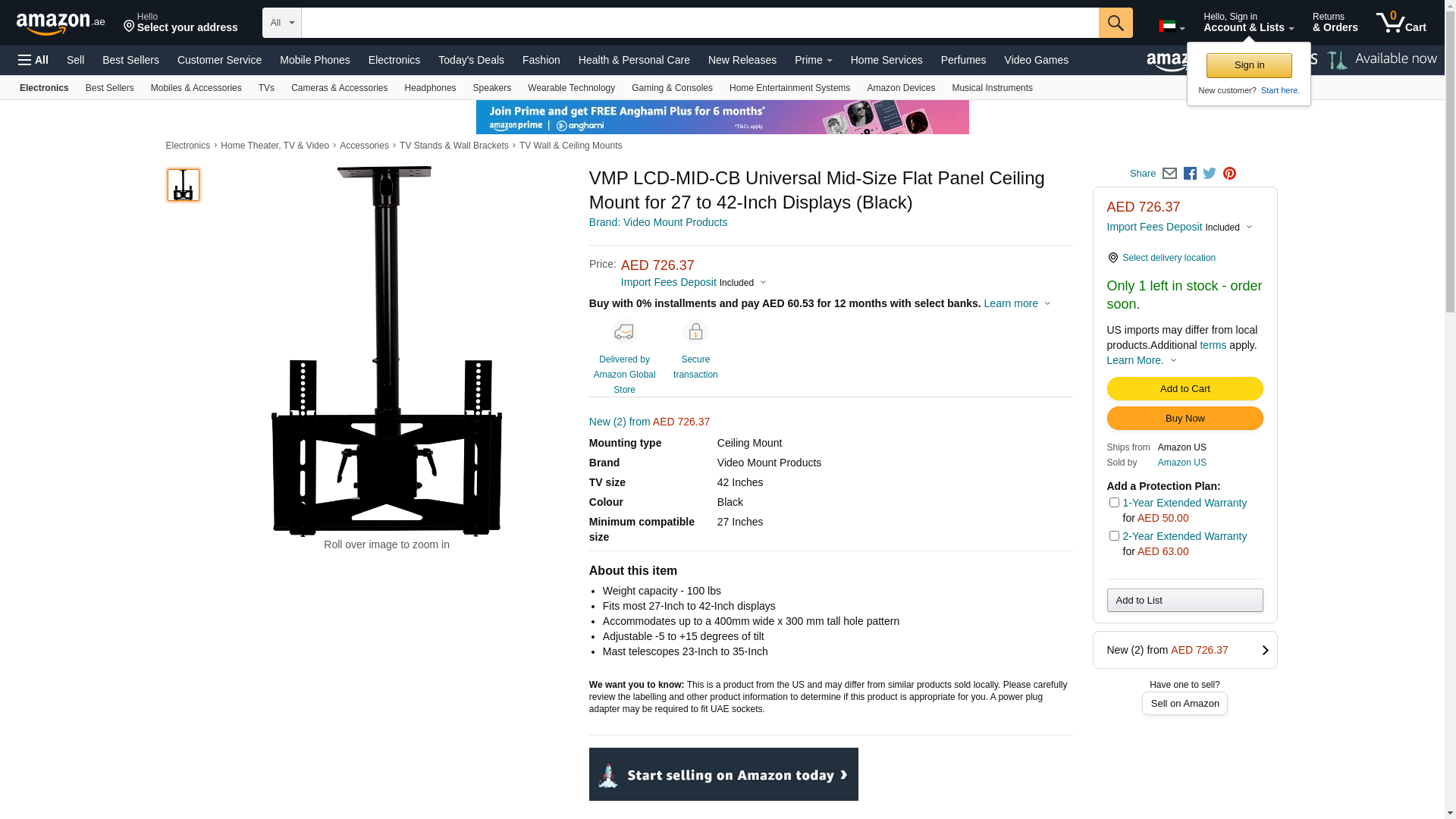This screenshot has height=819, width=1456.
Task: Open the All search category dropdown
Action: coord(282,23)
